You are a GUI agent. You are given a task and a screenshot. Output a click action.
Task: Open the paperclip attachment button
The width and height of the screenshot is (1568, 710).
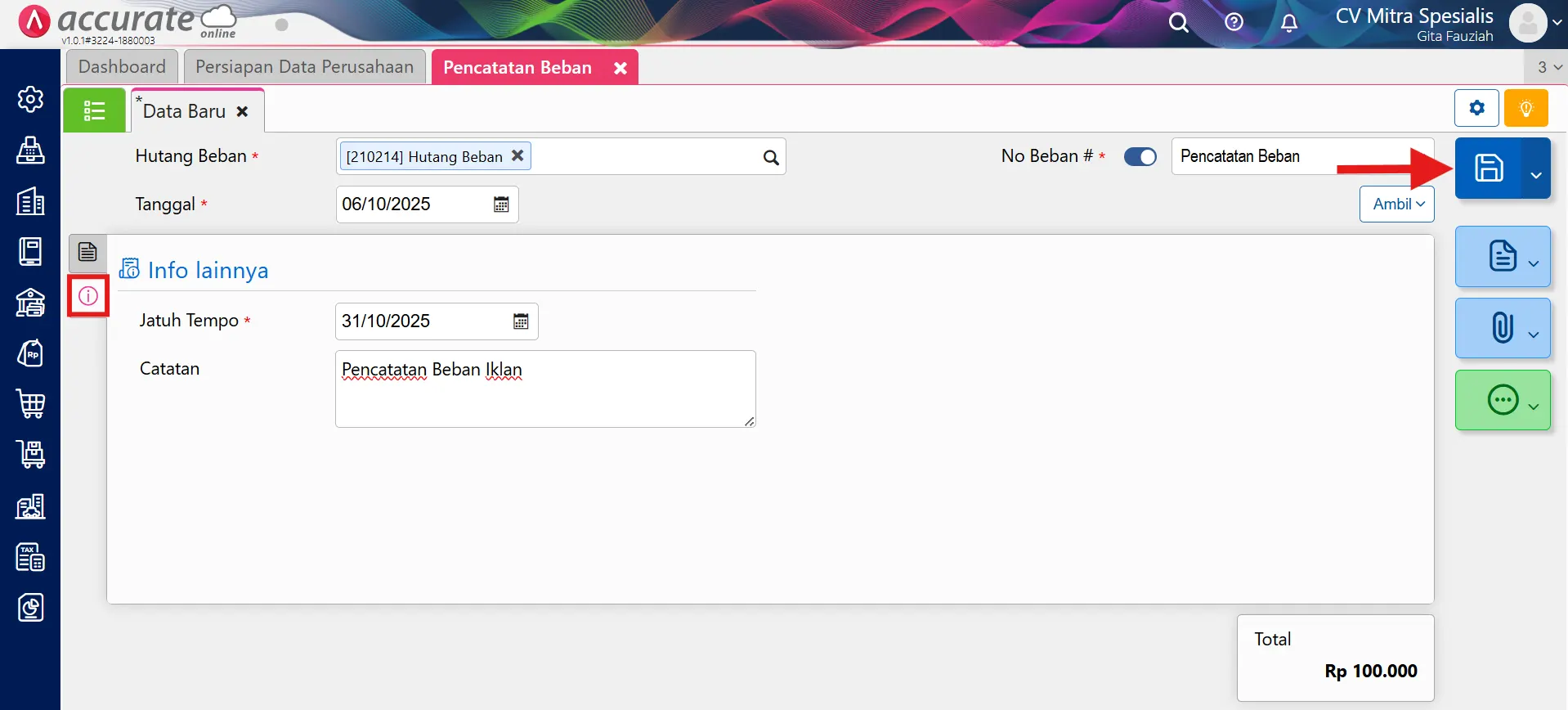pos(1502,328)
